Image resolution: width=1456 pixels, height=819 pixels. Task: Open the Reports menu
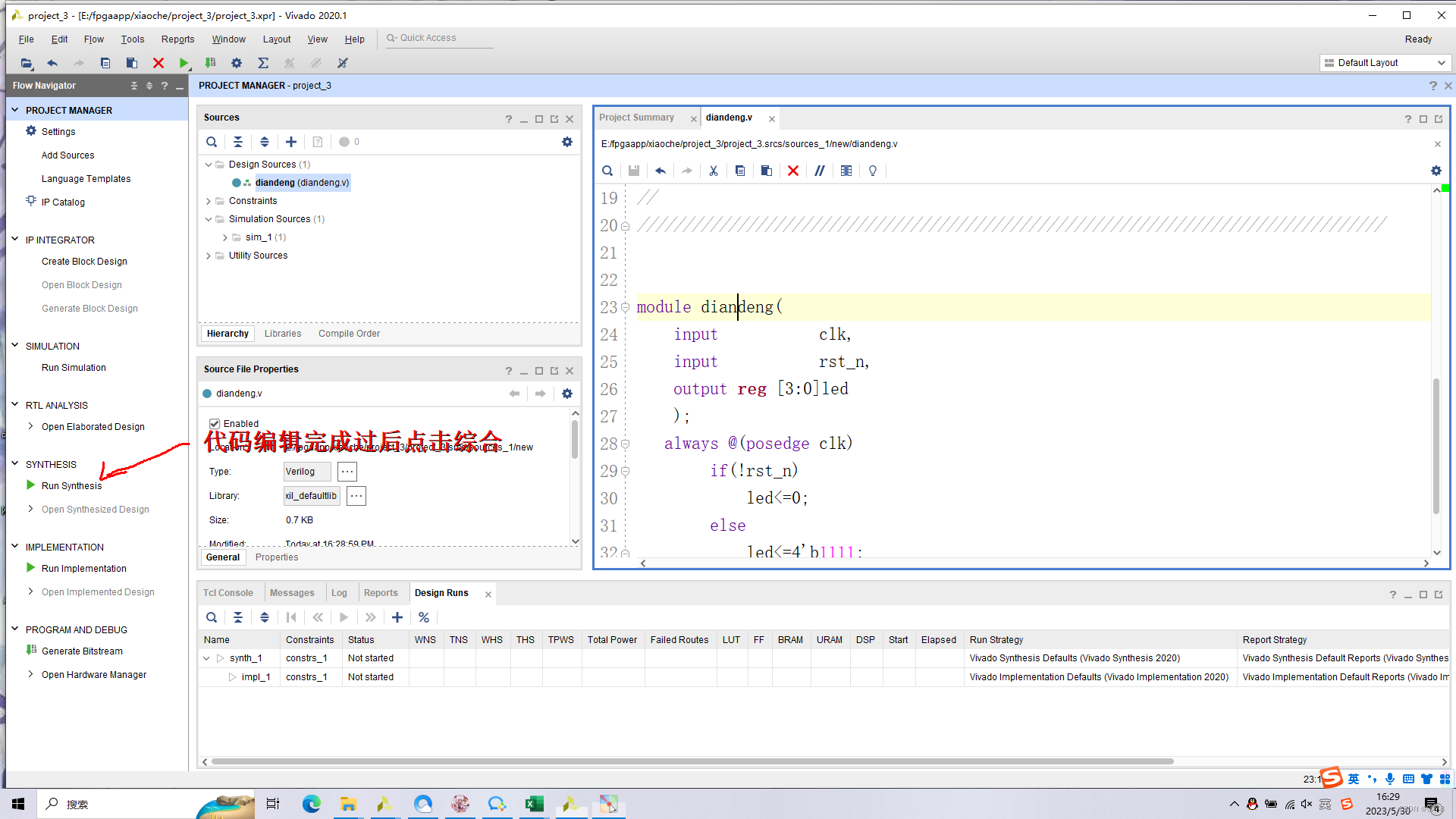[177, 39]
